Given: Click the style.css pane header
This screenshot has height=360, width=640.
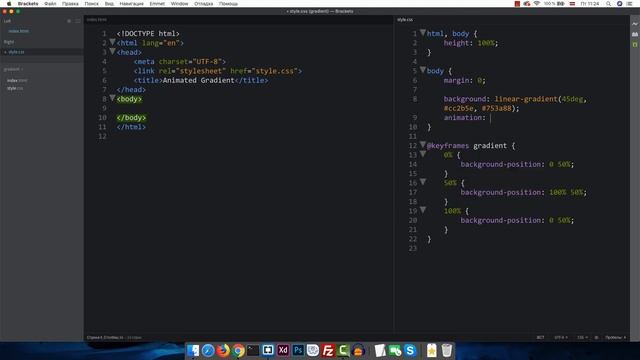Looking at the screenshot, I should [405, 20].
